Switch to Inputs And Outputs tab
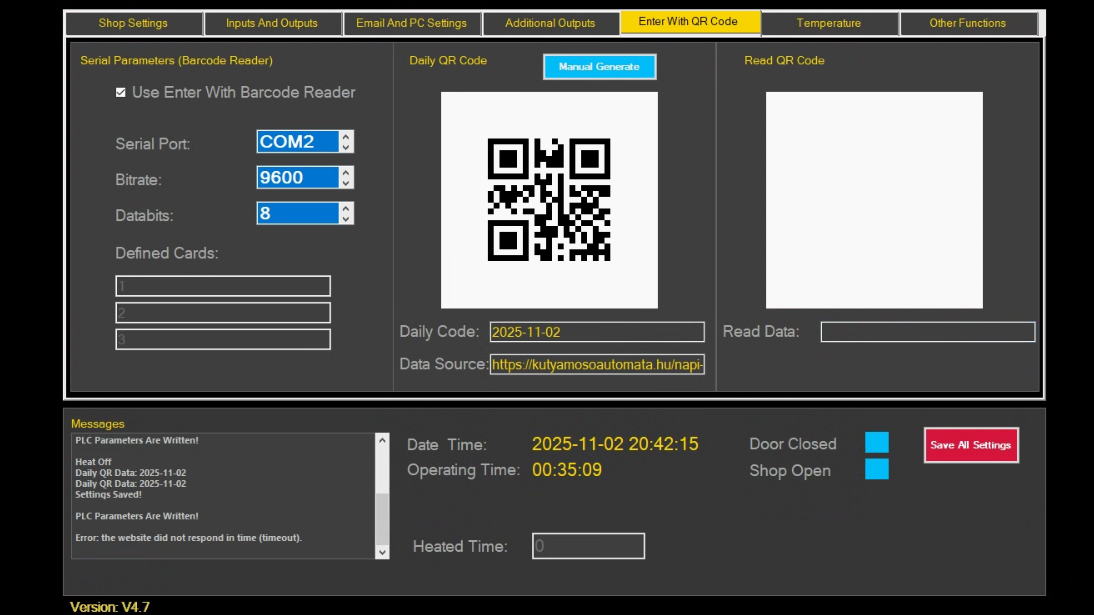This screenshot has height=615, width=1094. coord(271,23)
